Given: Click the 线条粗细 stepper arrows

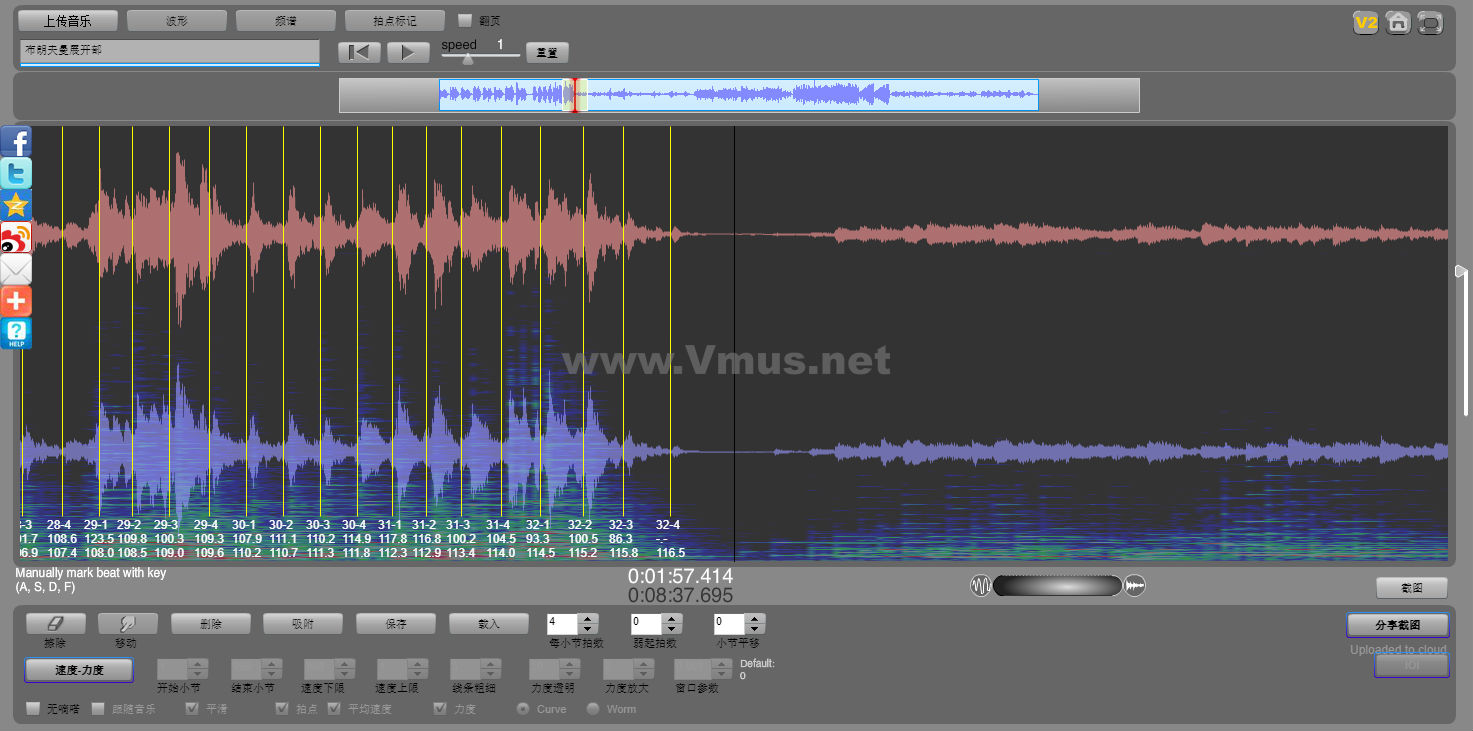Looking at the screenshot, I should pyautogui.click(x=490, y=669).
